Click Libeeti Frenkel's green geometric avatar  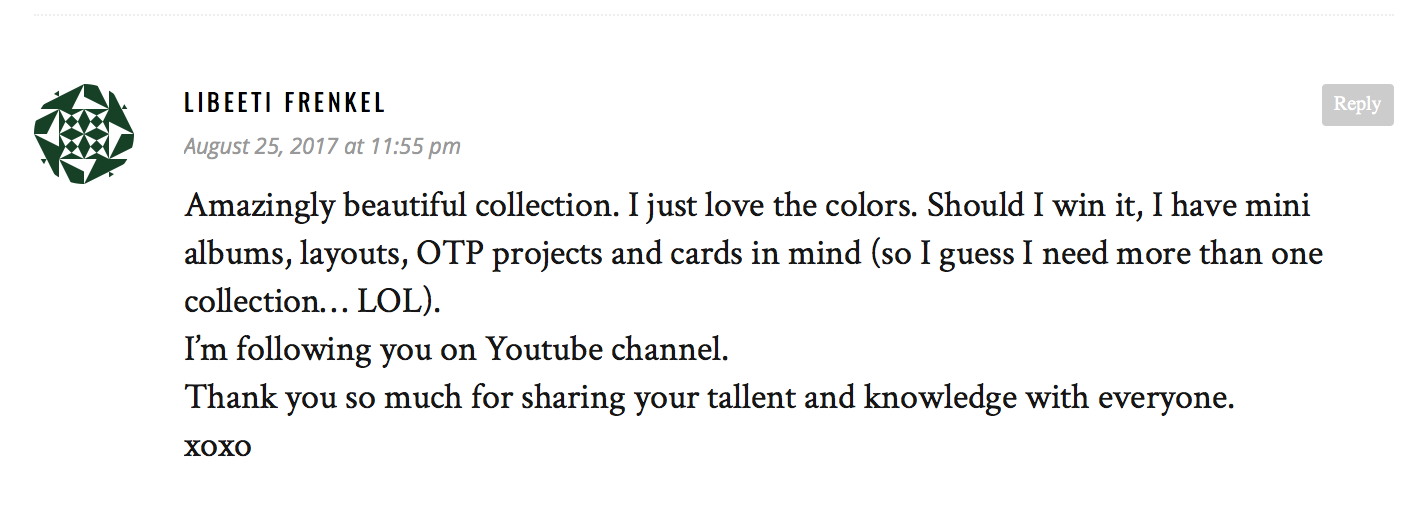[x=84, y=134]
